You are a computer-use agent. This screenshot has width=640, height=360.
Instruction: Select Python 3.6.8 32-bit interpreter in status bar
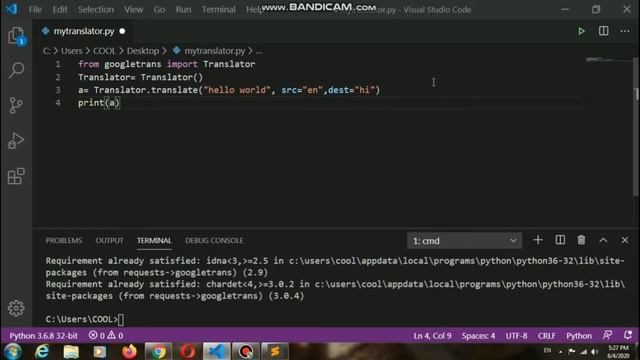pos(43,336)
